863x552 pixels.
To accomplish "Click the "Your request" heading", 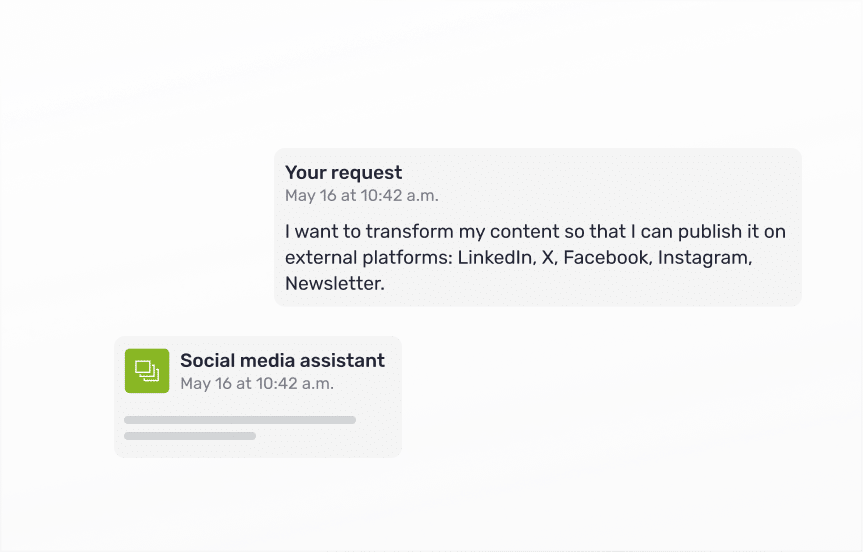I will (x=343, y=173).
